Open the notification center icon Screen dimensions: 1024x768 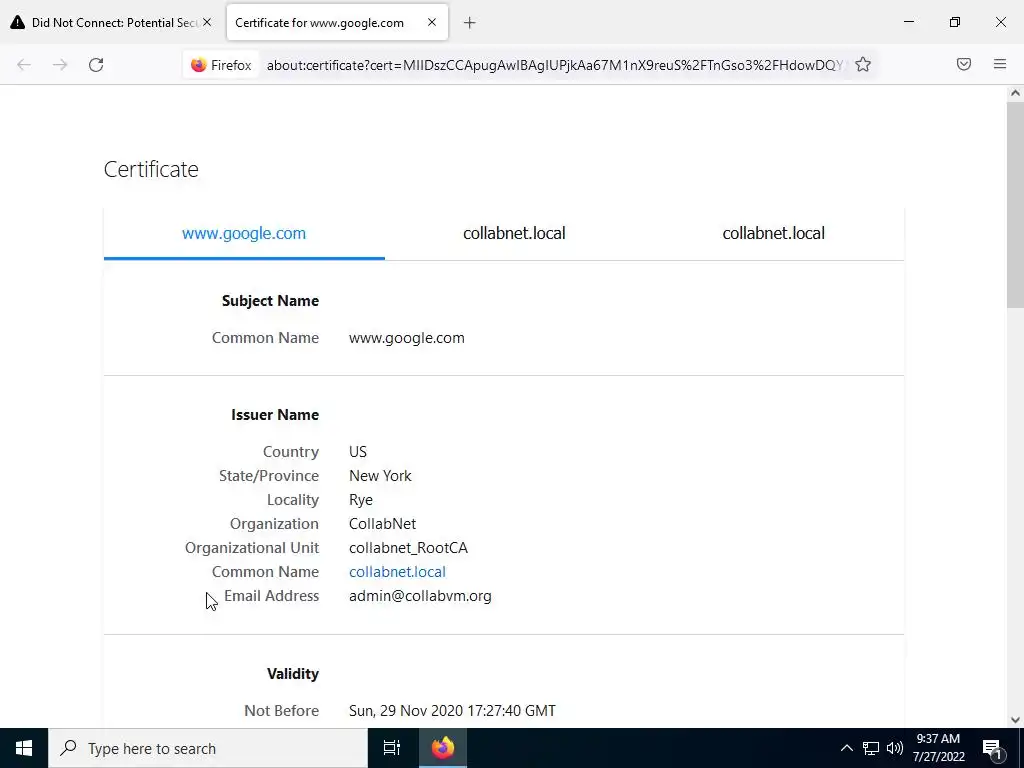pyautogui.click(x=993, y=748)
